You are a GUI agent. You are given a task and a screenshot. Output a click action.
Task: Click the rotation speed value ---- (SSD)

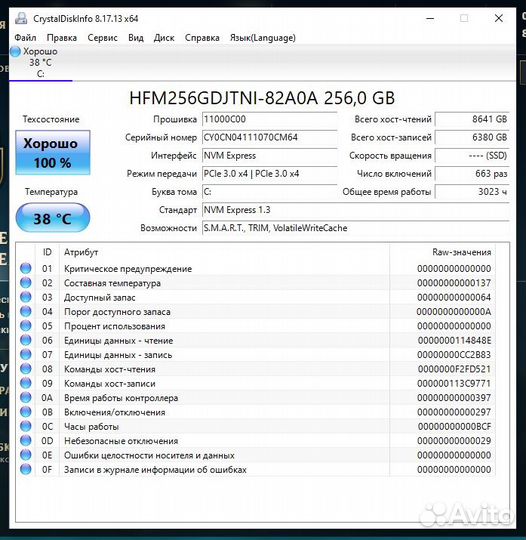472,156
